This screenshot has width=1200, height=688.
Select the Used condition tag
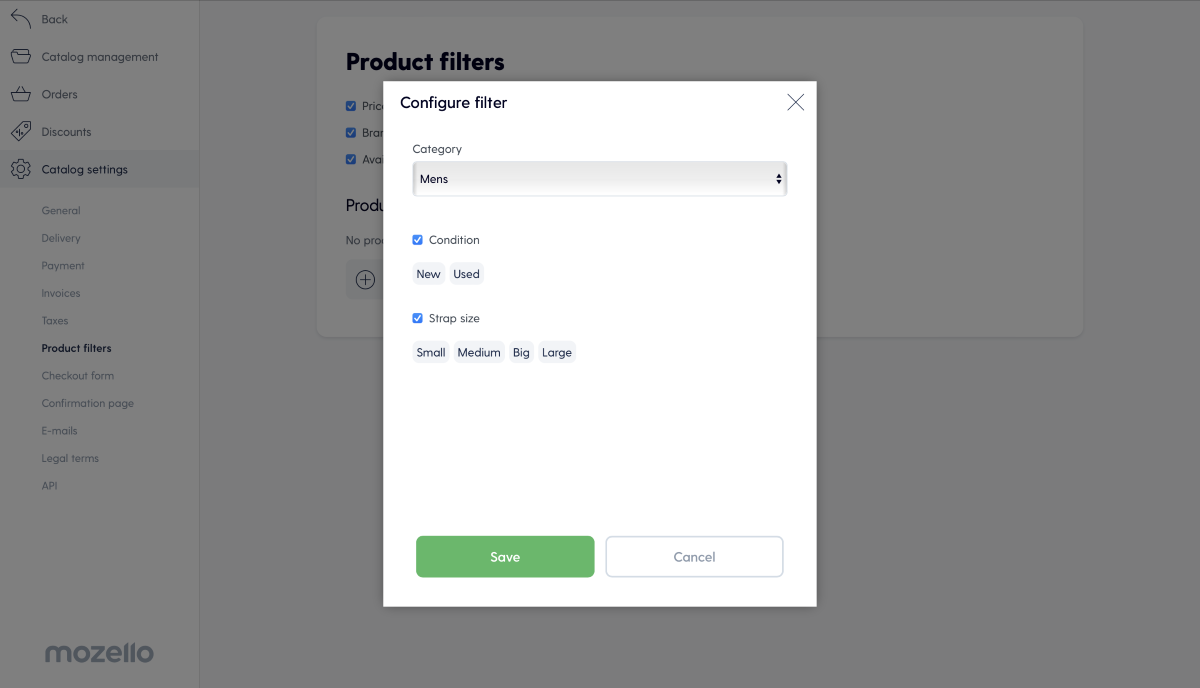click(x=466, y=274)
